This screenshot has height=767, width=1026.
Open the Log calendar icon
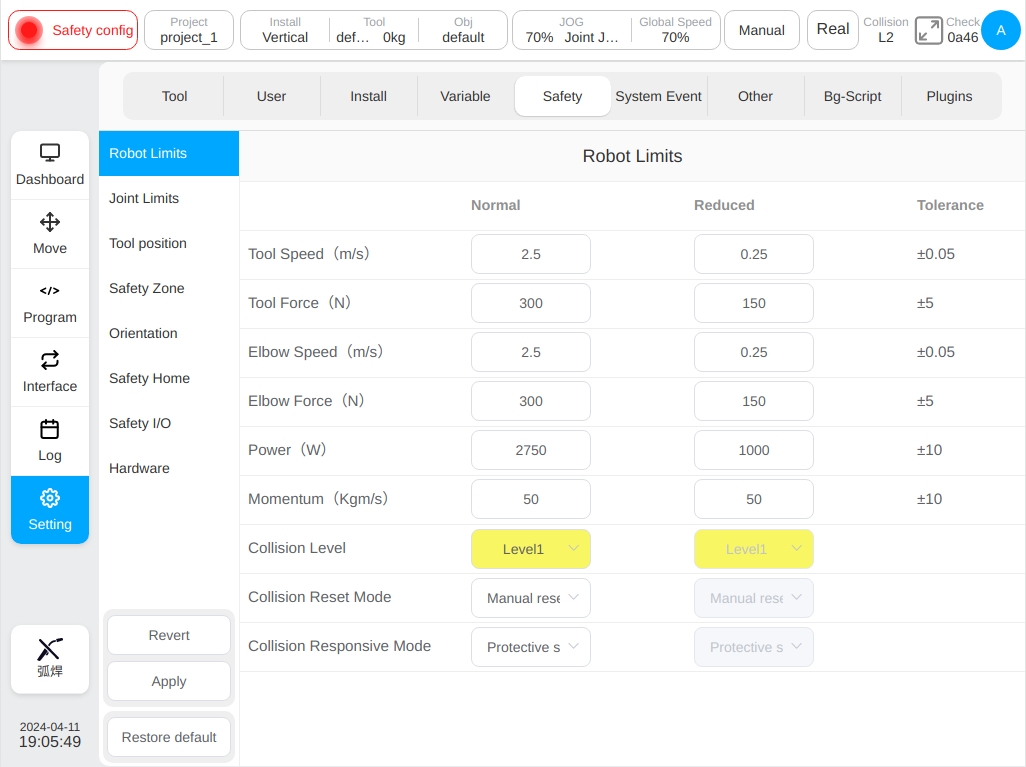[50, 429]
